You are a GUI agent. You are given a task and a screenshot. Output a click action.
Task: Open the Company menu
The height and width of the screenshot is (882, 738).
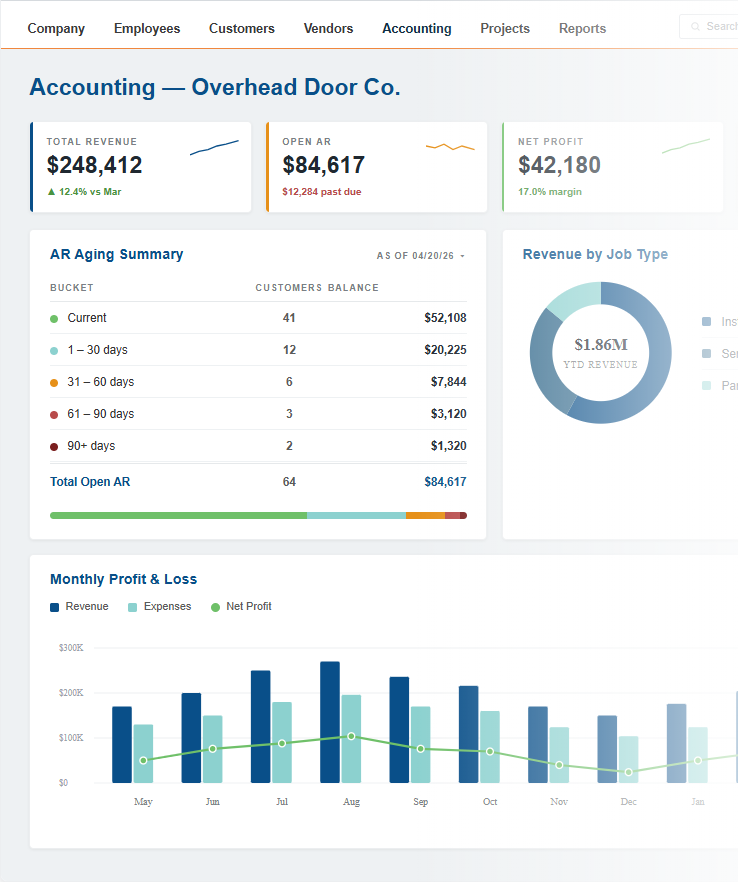pos(56,28)
